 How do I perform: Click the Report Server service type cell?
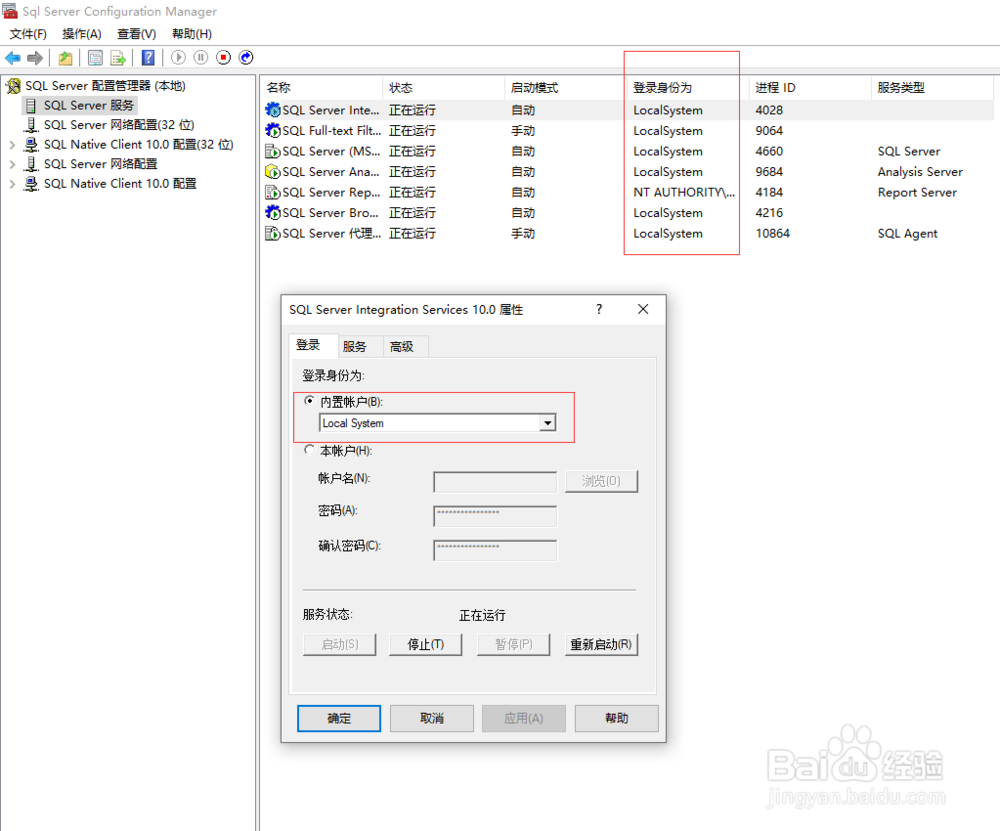tap(916, 192)
